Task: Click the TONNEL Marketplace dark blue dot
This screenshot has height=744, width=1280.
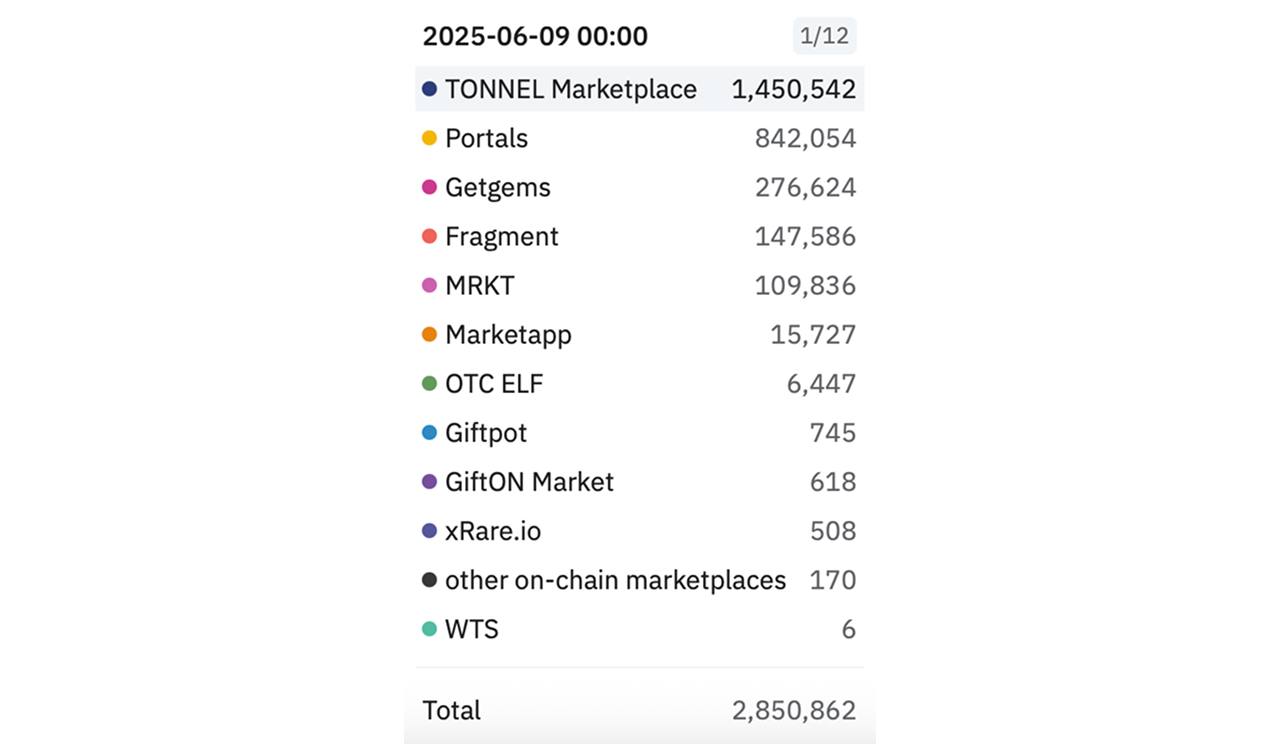Action: tap(429, 89)
